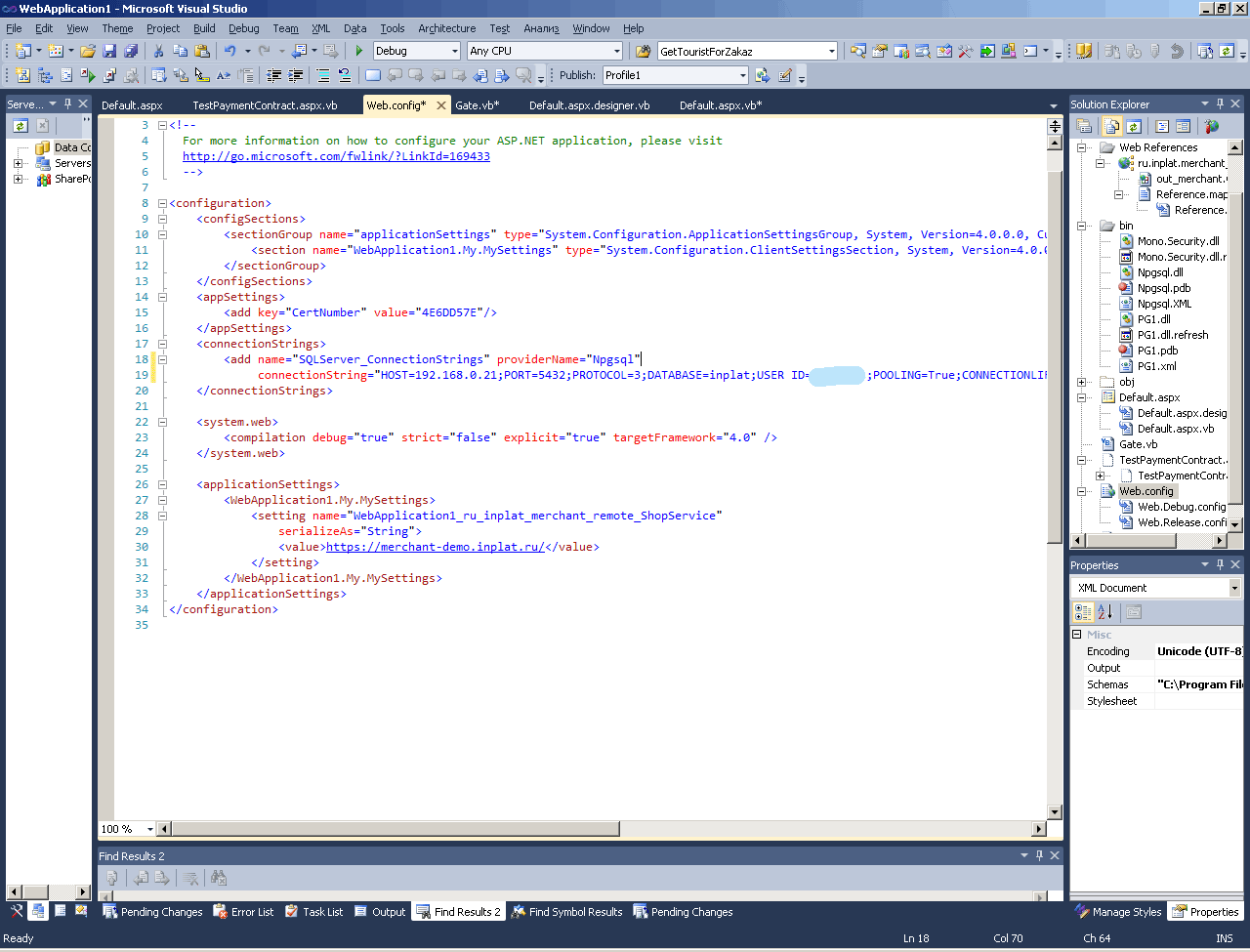This screenshot has height=952, width=1250.
Task: Open the Solution Explorer window from the toolbar
Action: [858, 51]
